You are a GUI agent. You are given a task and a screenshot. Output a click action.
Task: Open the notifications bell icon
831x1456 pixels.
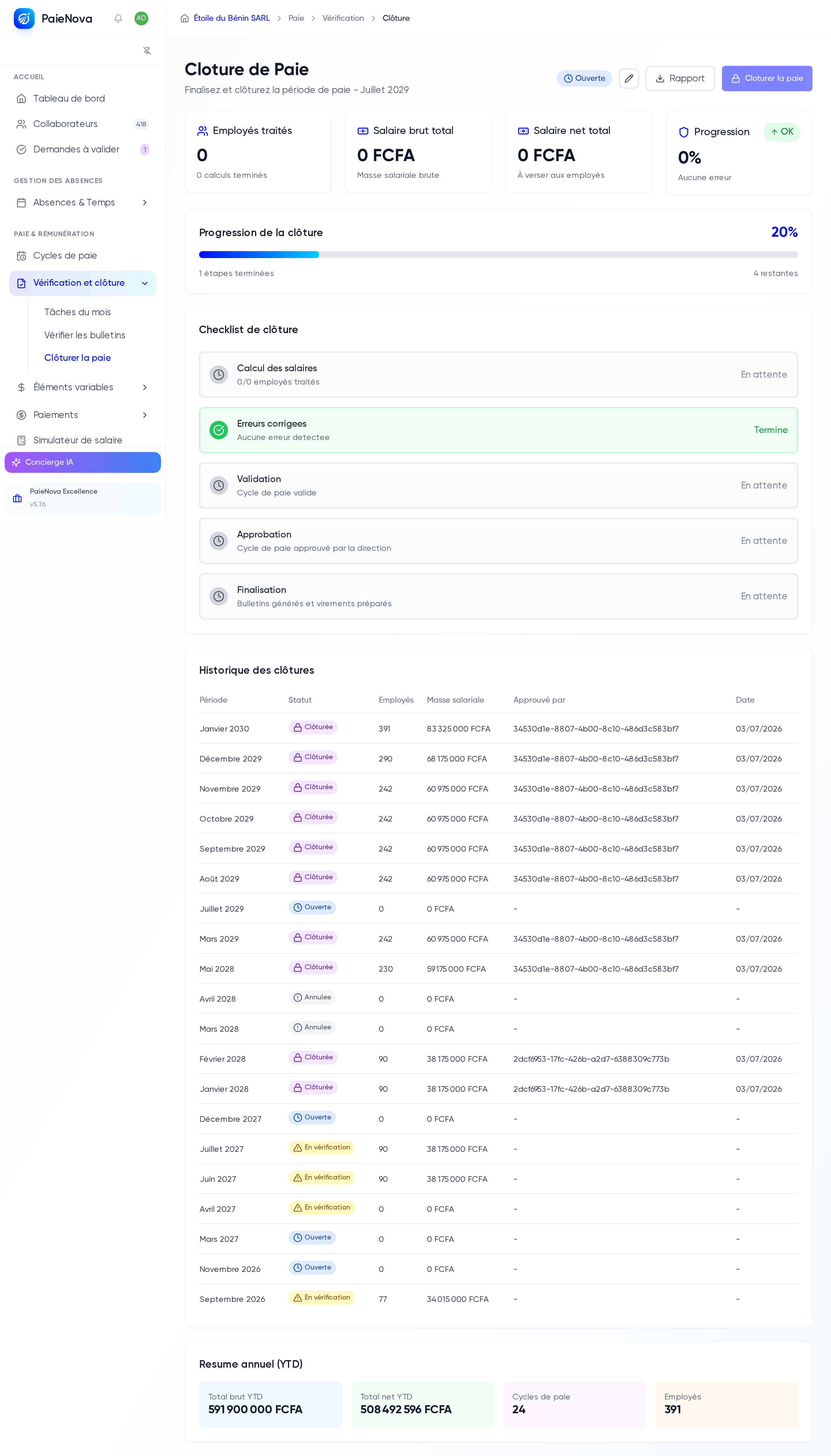point(118,18)
